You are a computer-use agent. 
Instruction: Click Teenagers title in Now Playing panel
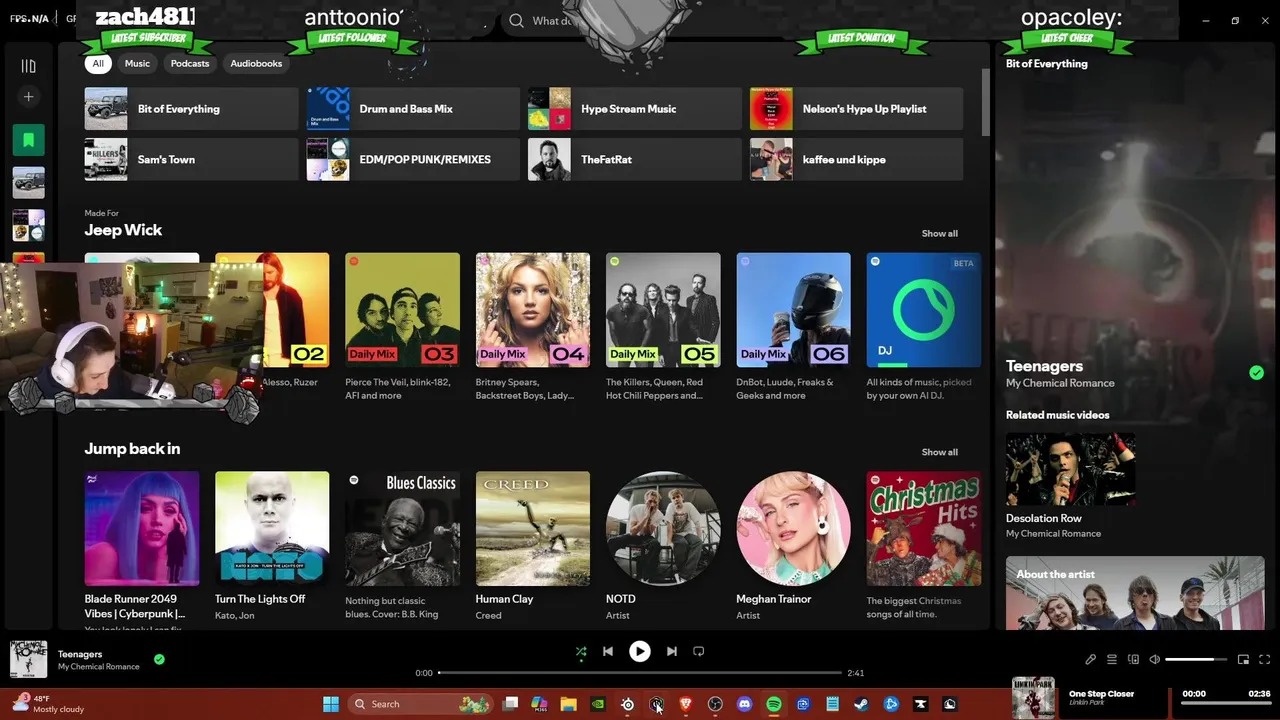point(1044,366)
